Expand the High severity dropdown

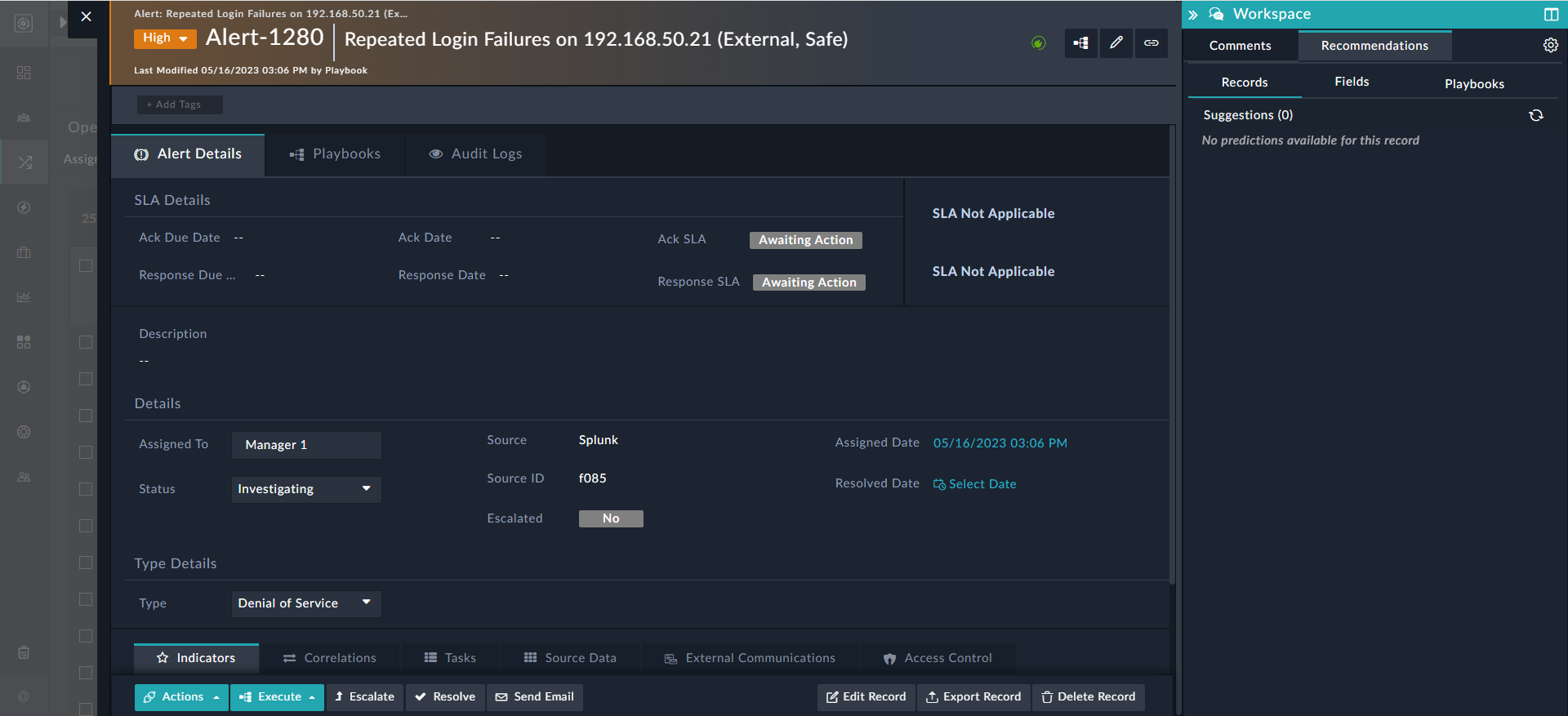click(x=165, y=38)
